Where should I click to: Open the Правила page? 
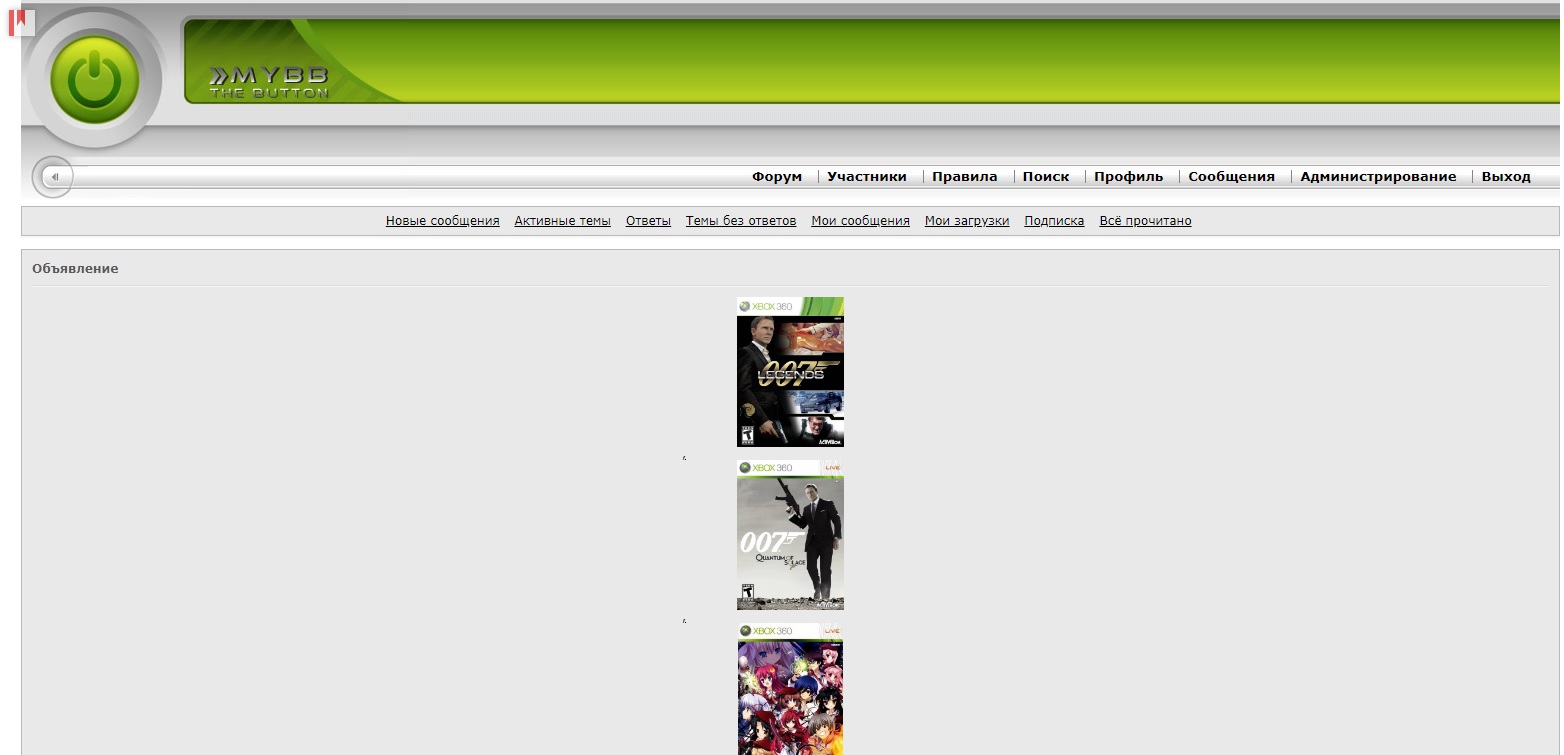[x=965, y=177]
